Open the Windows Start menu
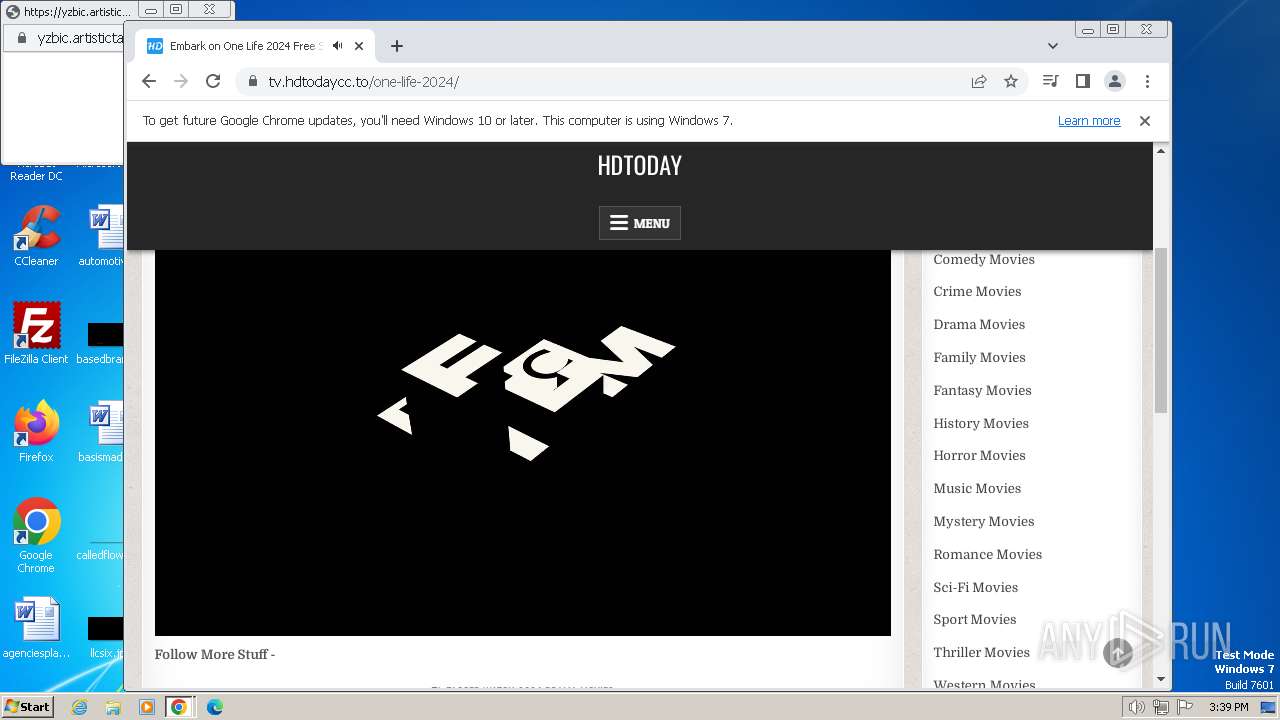The image size is (1280, 720). tap(27, 706)
